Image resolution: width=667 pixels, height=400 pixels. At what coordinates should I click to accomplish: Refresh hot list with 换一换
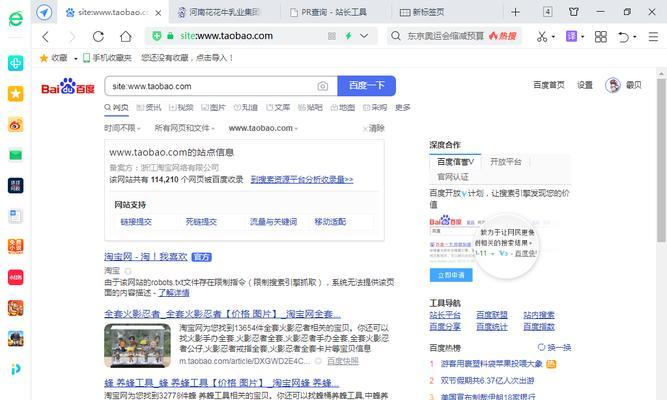(554, 348)
